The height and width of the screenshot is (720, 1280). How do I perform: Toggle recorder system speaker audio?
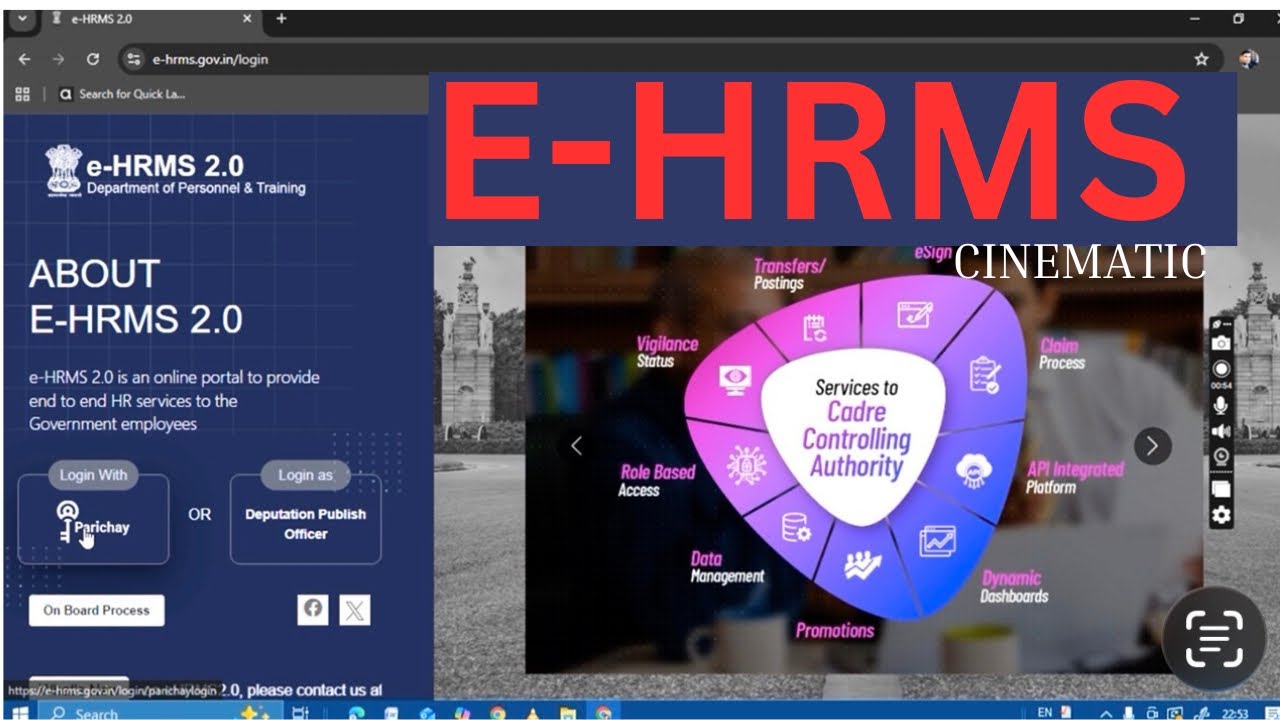tap(1221, 431)
